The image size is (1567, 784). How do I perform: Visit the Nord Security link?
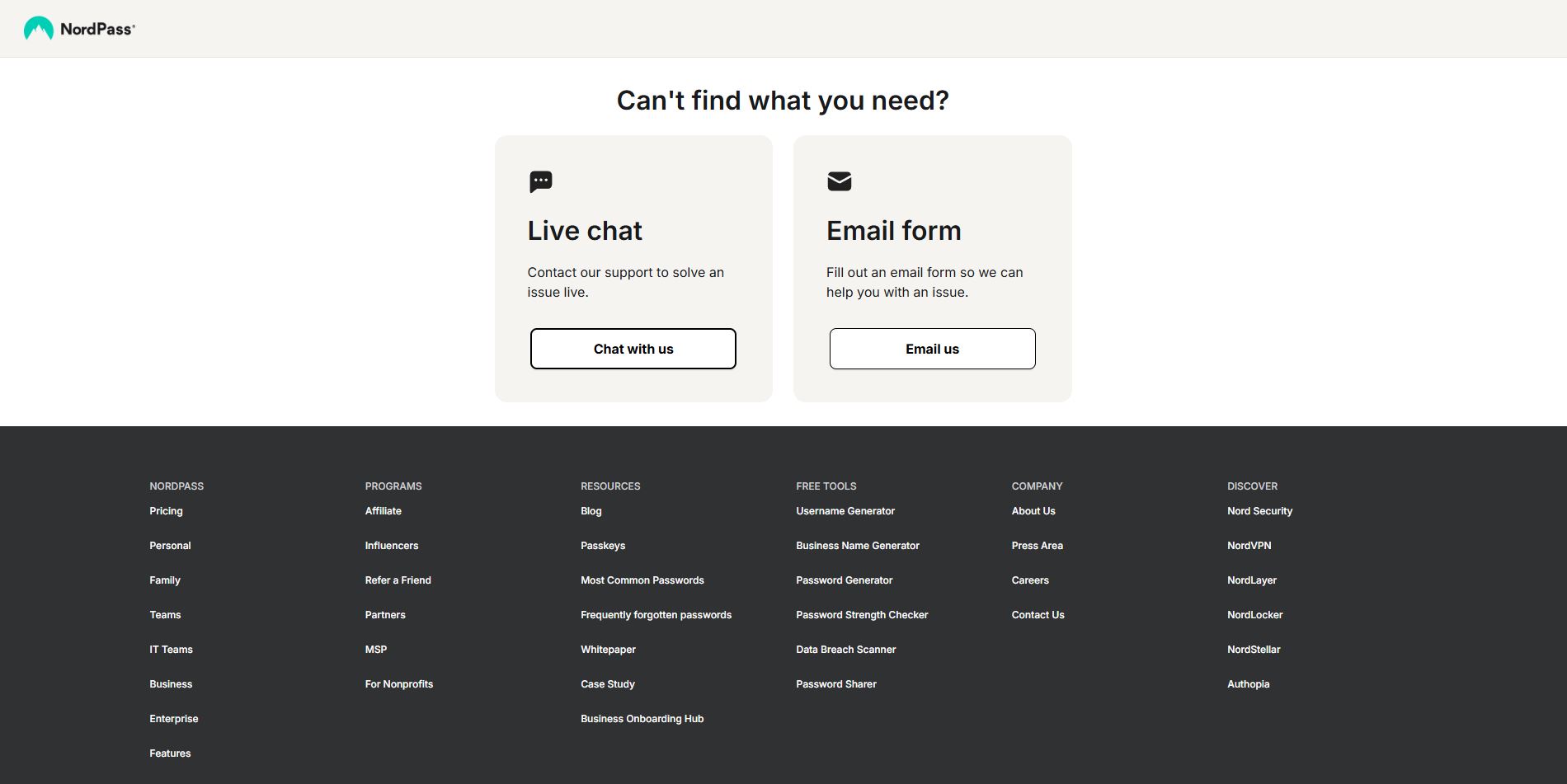point(1259,511)
